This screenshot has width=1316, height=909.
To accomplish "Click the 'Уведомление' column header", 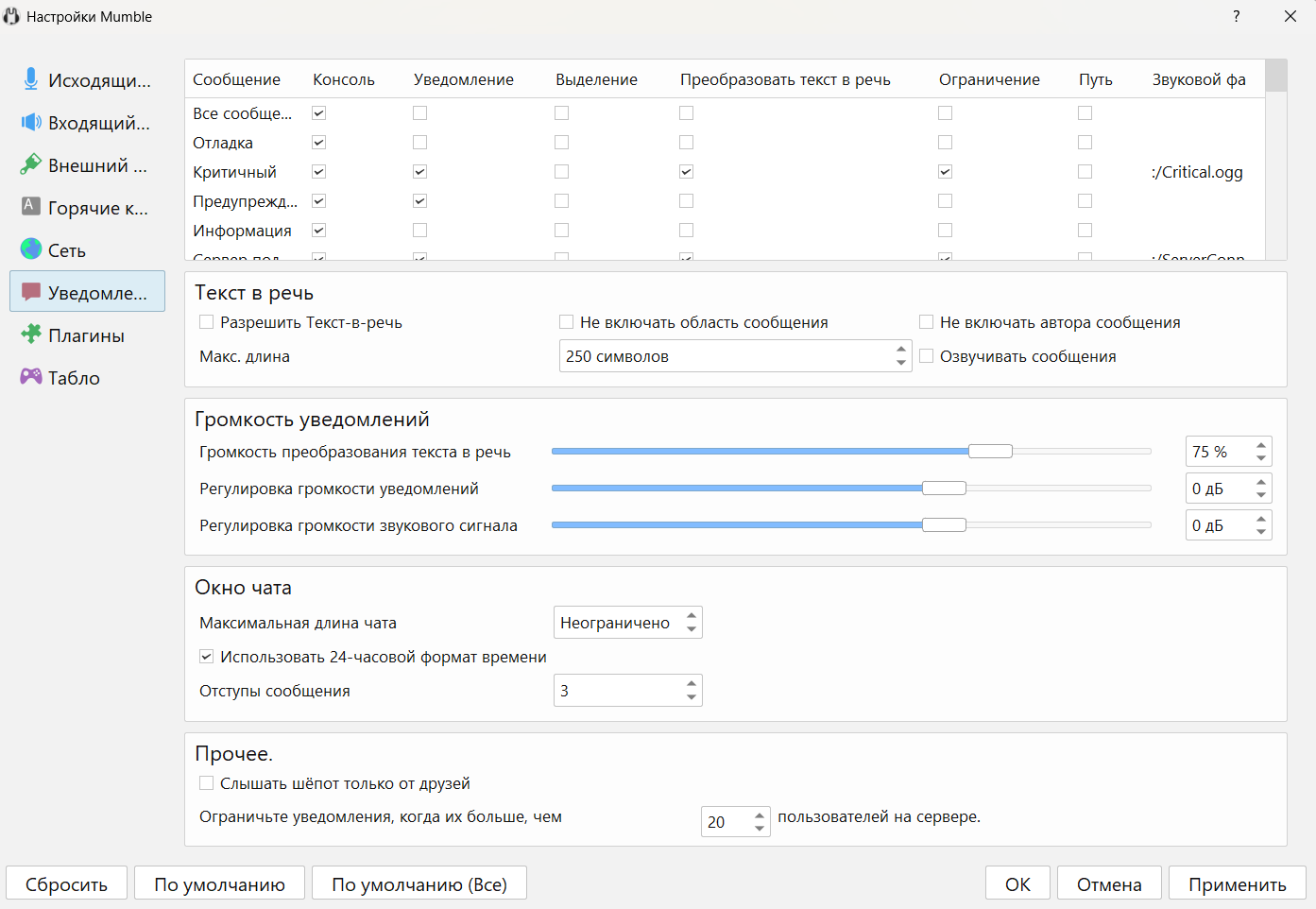I will (463, 79).
